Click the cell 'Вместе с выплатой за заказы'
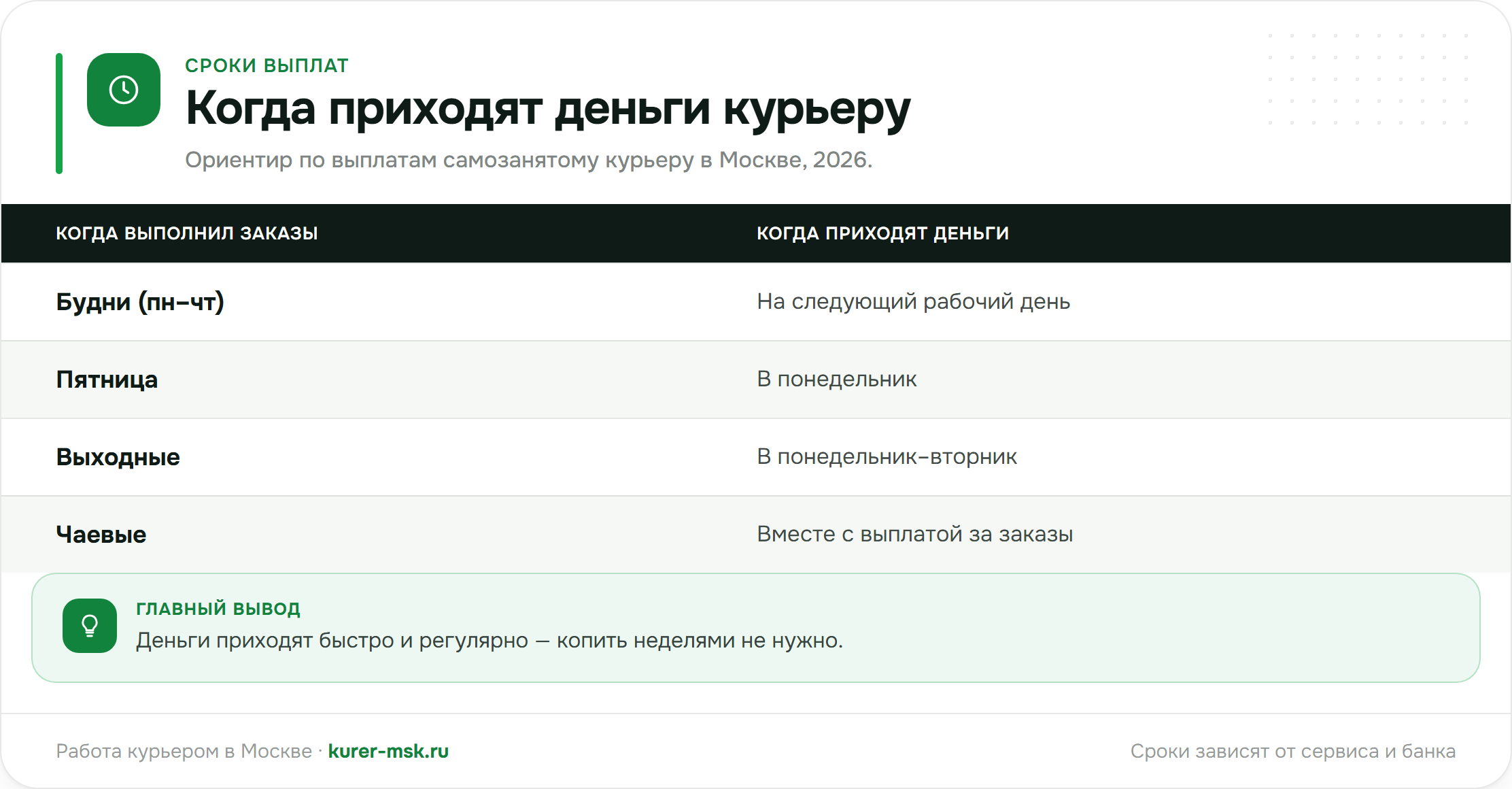The height and width of the screenshot is (789, 1512). click(x=915, y=534)
